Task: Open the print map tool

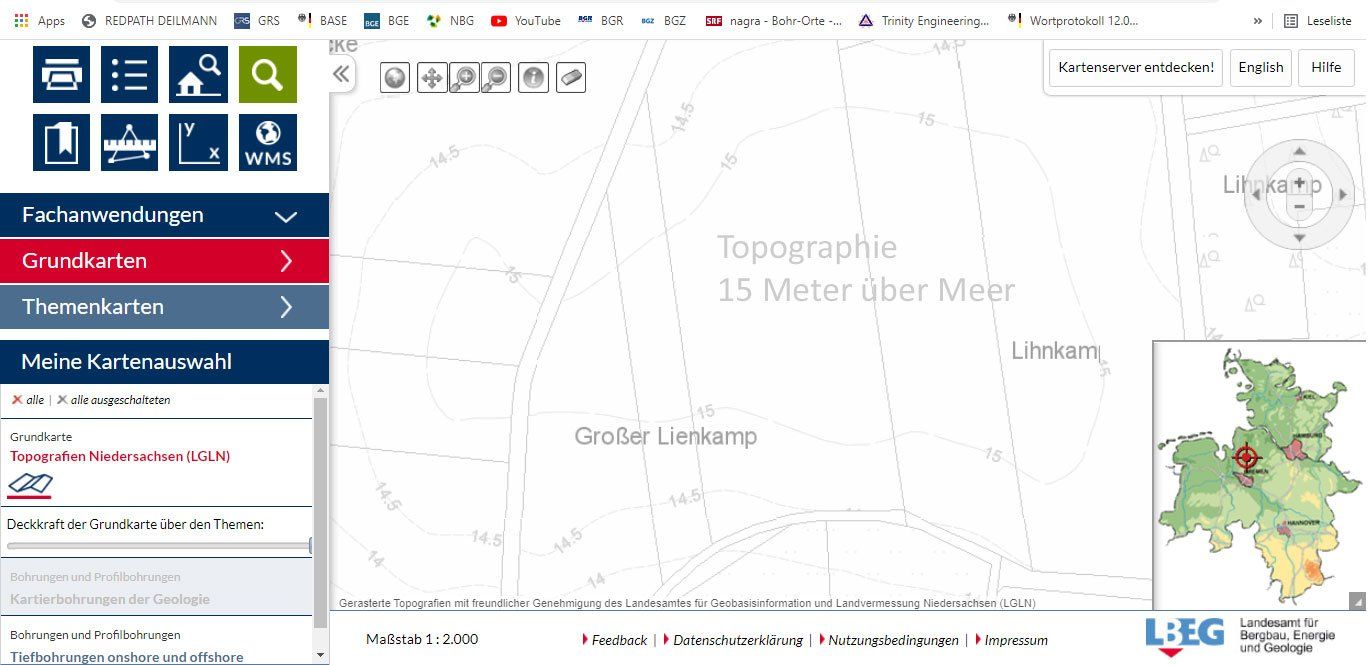Action: point(61,74)
